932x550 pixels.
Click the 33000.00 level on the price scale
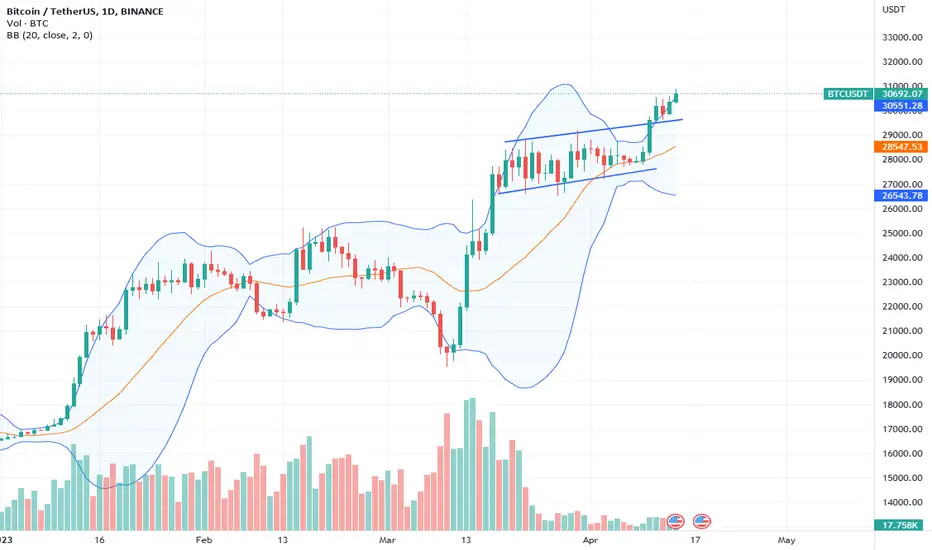902,37
